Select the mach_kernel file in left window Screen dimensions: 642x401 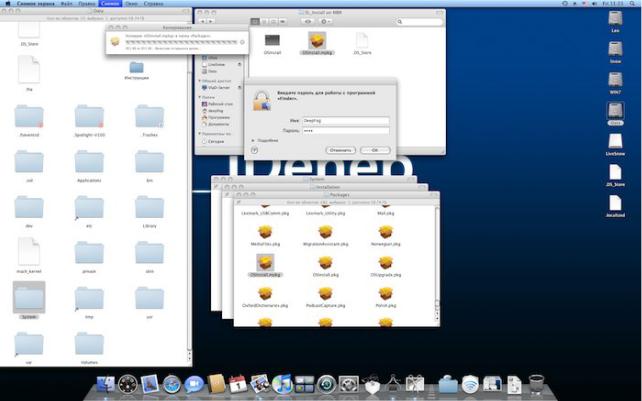[29, 255]
